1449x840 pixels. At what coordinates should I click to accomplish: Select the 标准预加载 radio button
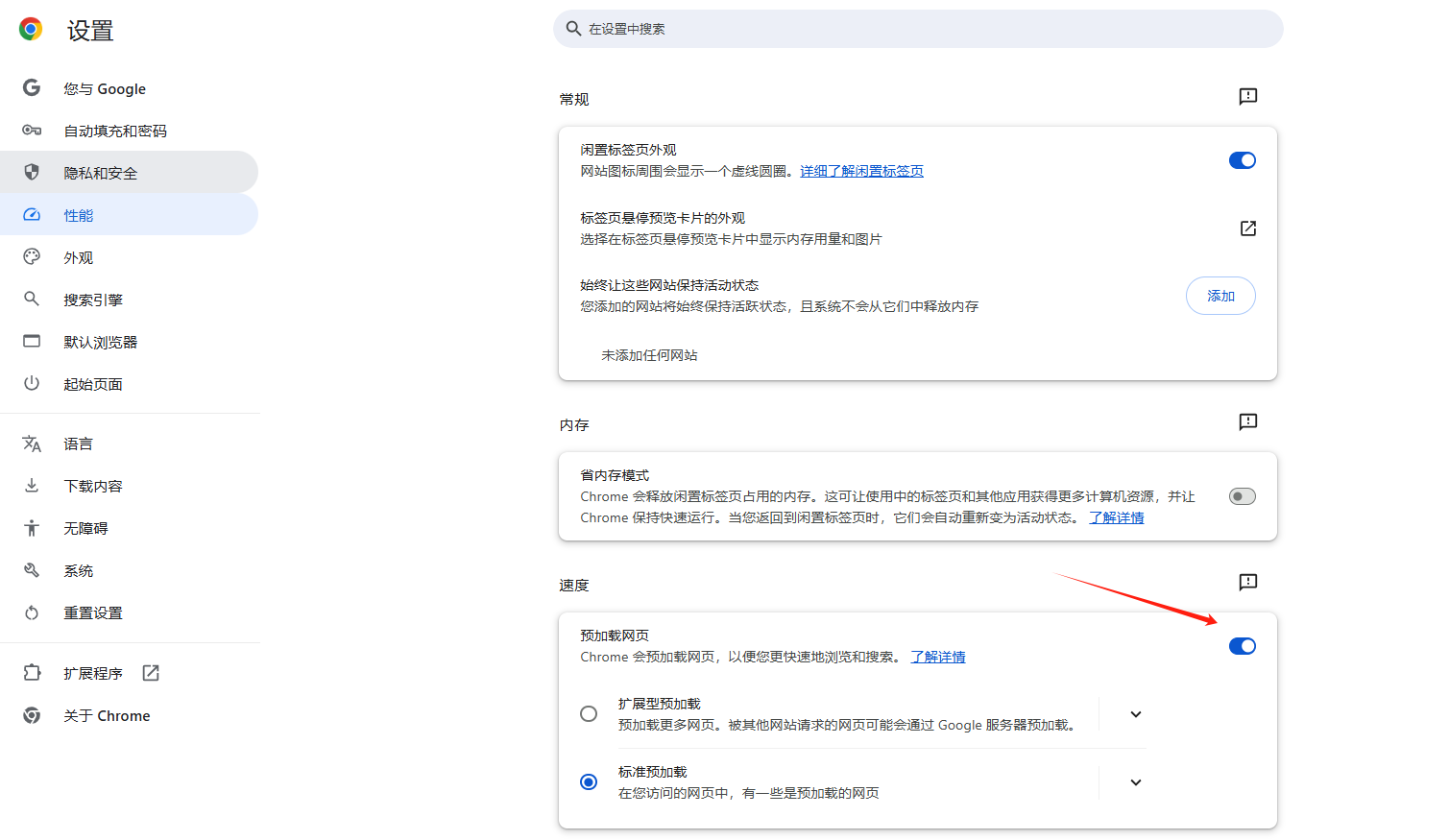coord(589,782)
